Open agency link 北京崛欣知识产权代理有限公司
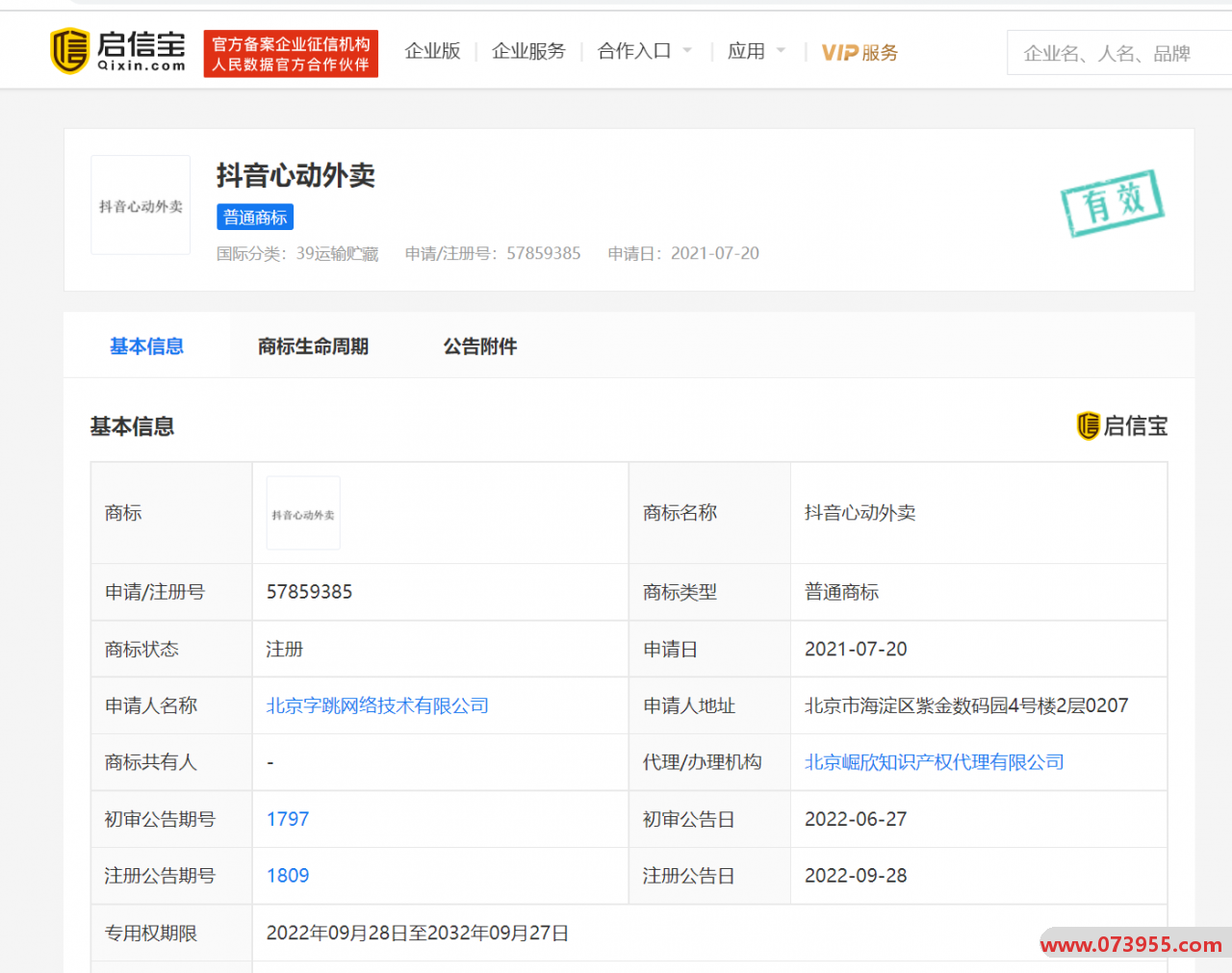The image size is (1232, 973). (x=934, y=762)
